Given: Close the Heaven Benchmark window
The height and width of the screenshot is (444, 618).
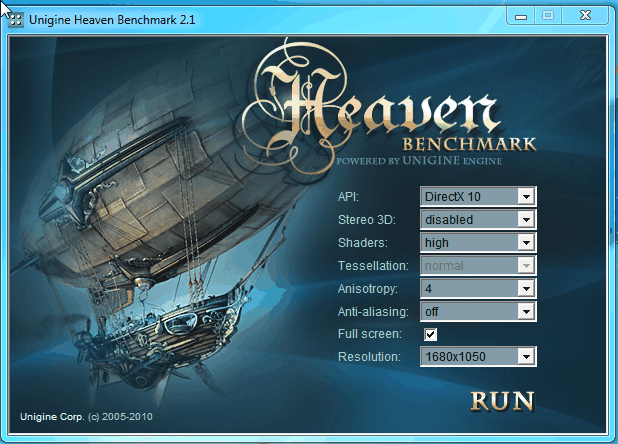Looking at the screenshot, I should tap(586, 16).
